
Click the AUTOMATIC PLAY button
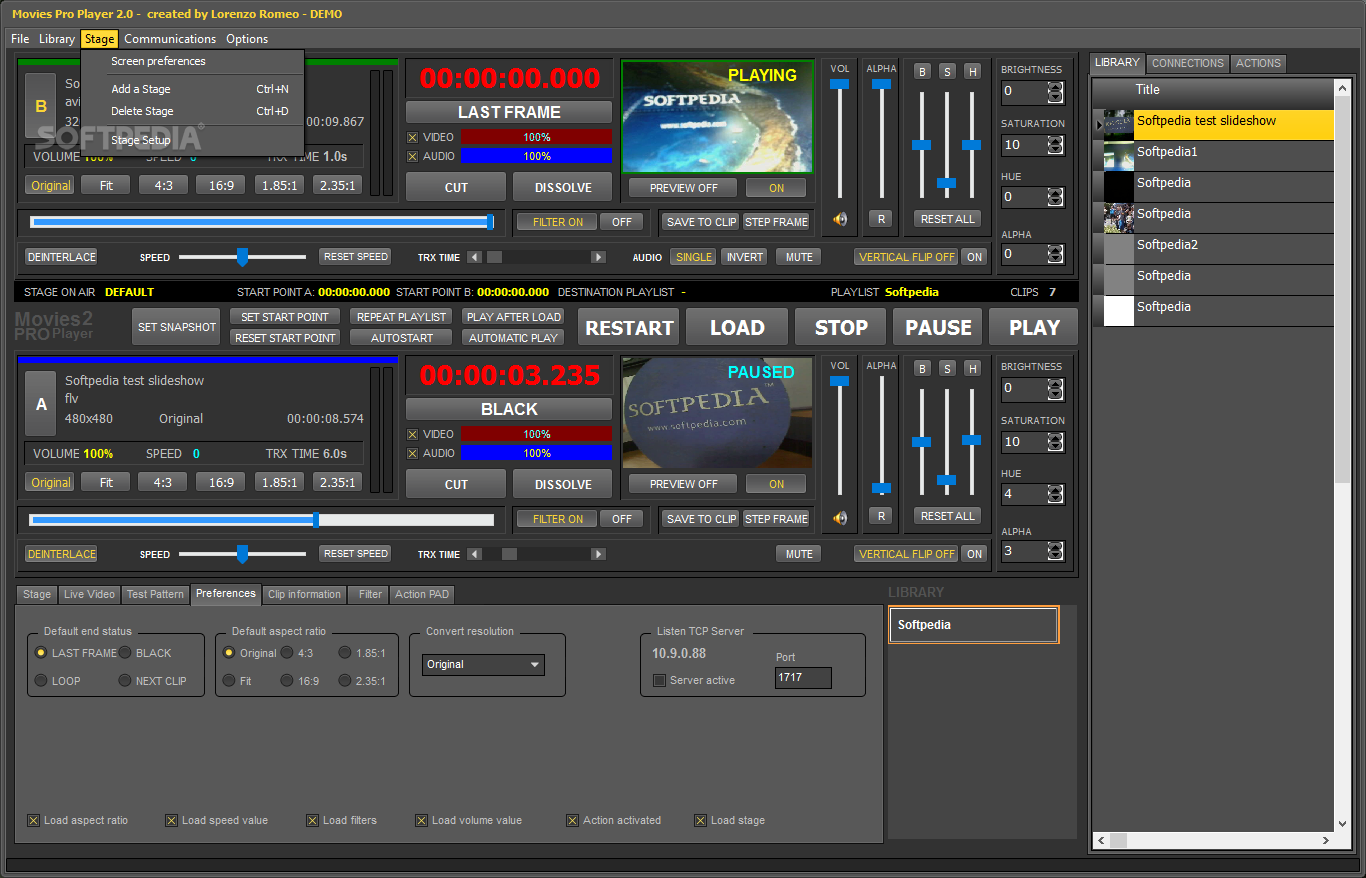[513, 338]
